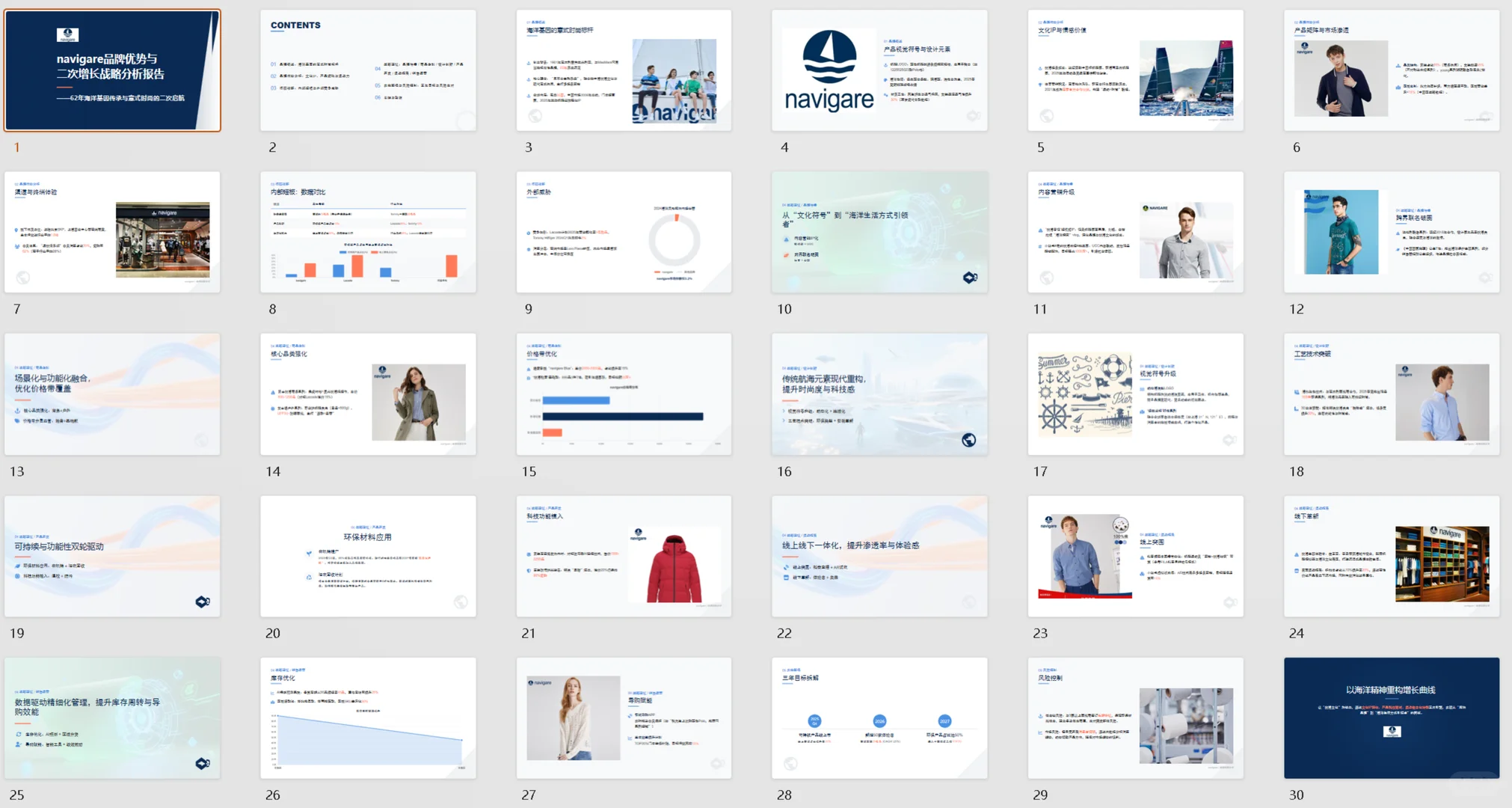1512x808 pixels.
Task: Select slide 5 showing racing sailboats
Action: (x=1135, y=70)
